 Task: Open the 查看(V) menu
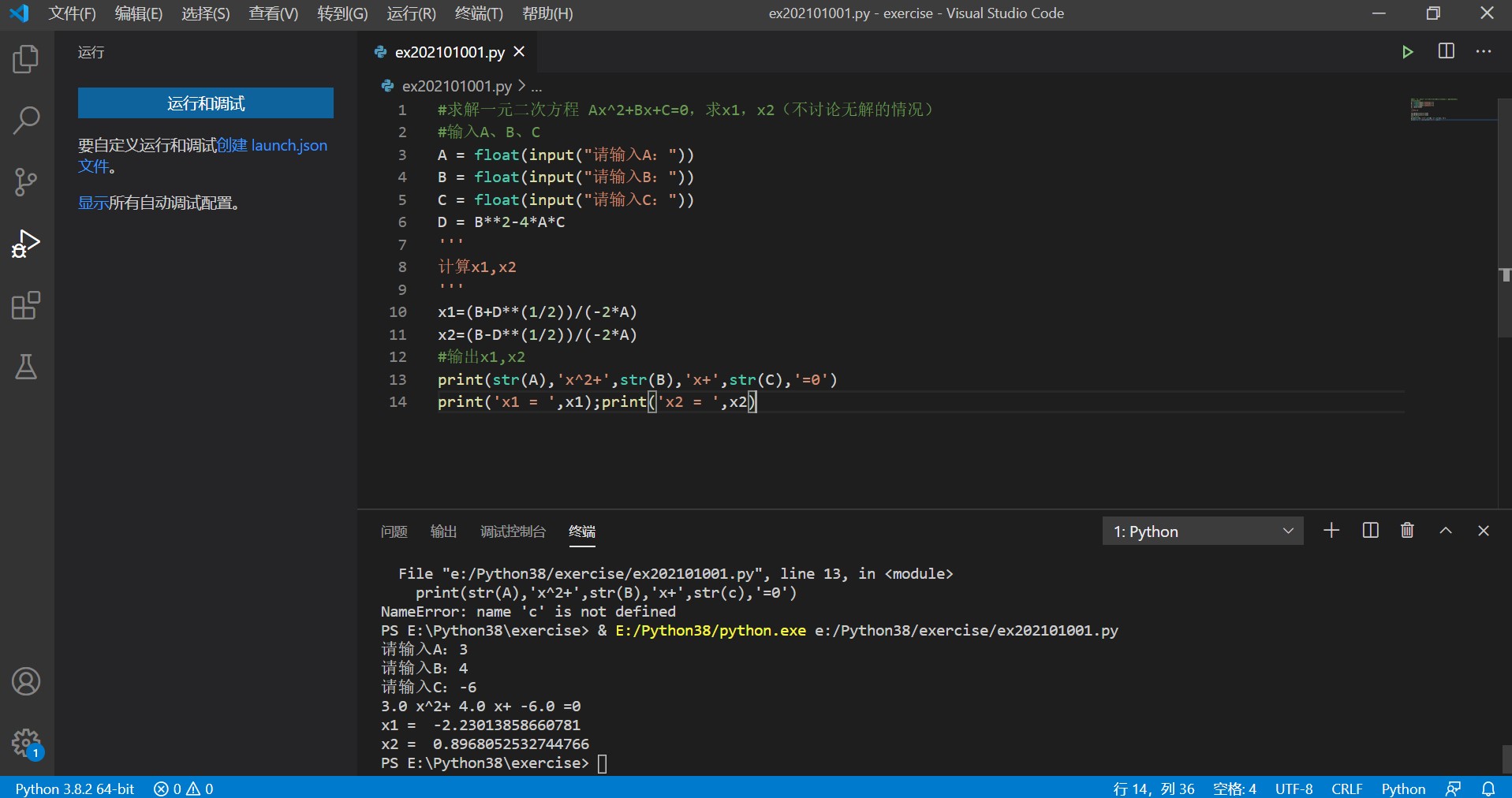pyautogui.click(x=273, y=13)
